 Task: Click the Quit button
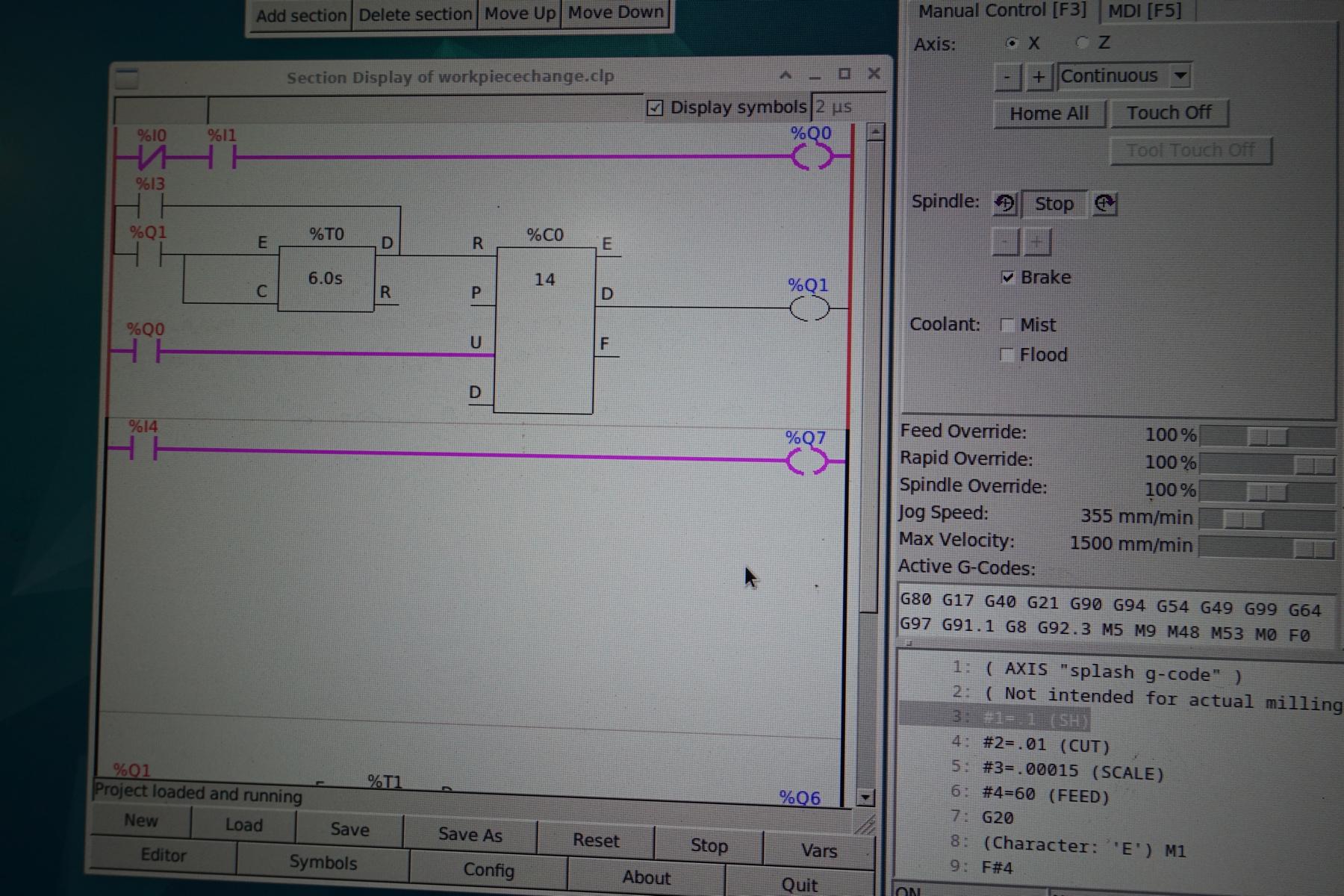[x=799, y=884]
